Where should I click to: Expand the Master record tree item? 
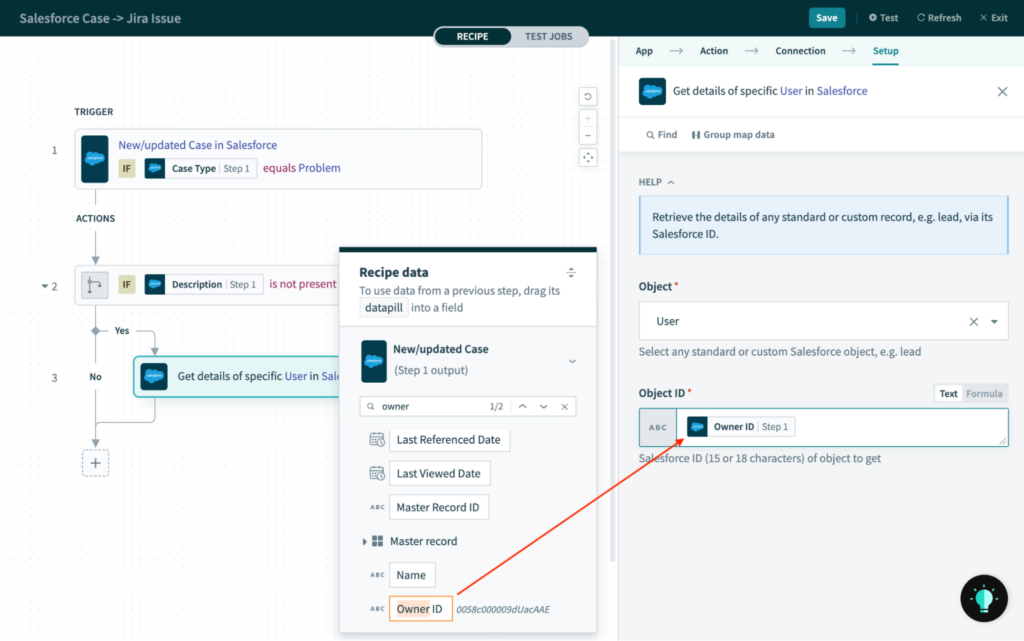click(x=366, y=541)
